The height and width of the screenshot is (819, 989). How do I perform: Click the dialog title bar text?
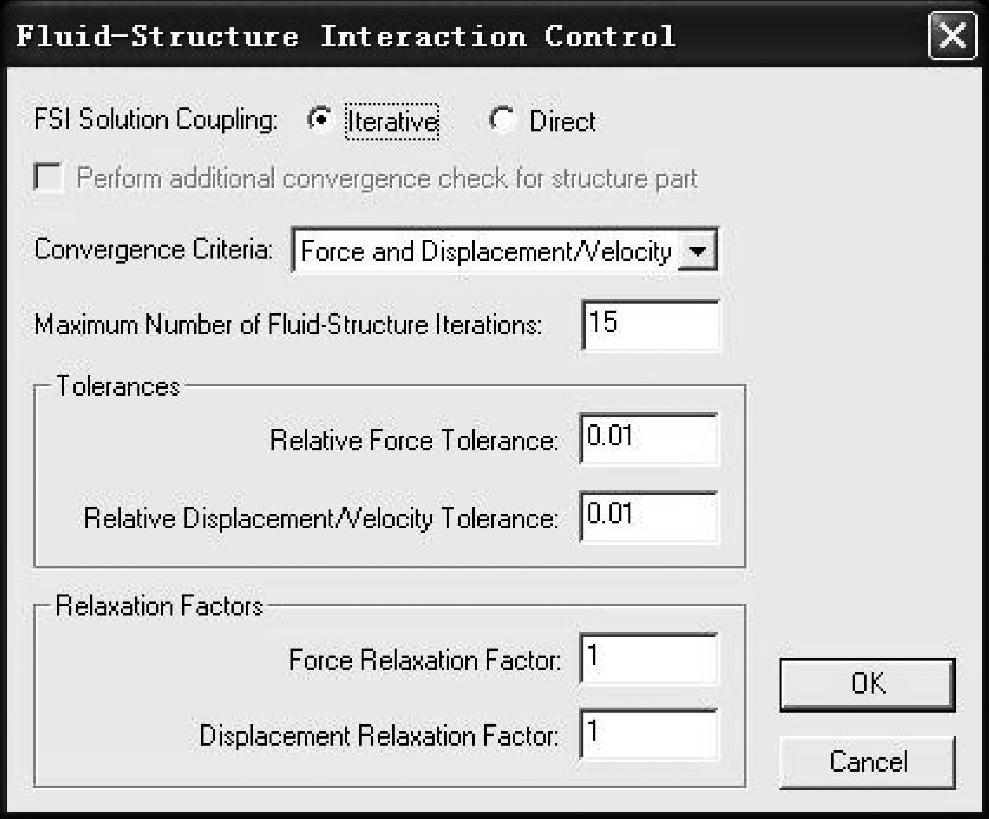(x=346, y=37)
